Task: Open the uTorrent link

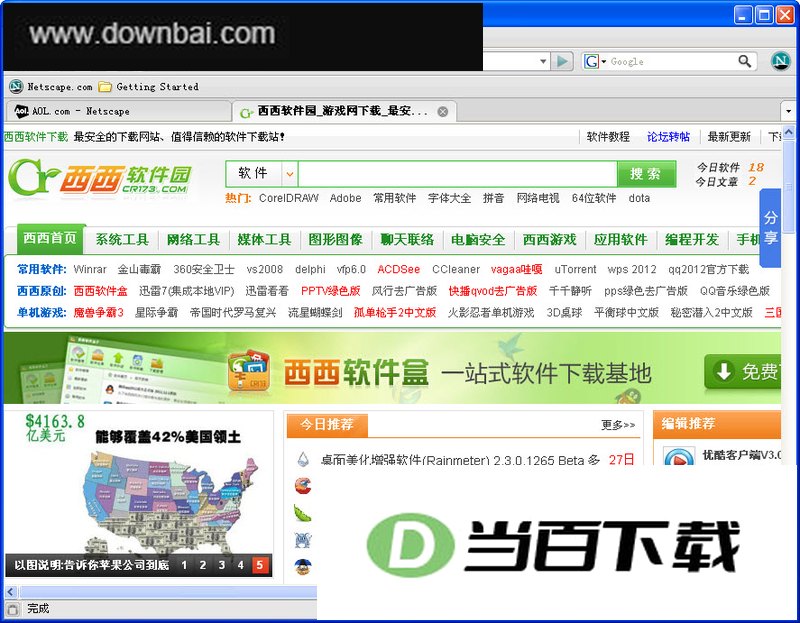Action: click(x=575, y=269)
